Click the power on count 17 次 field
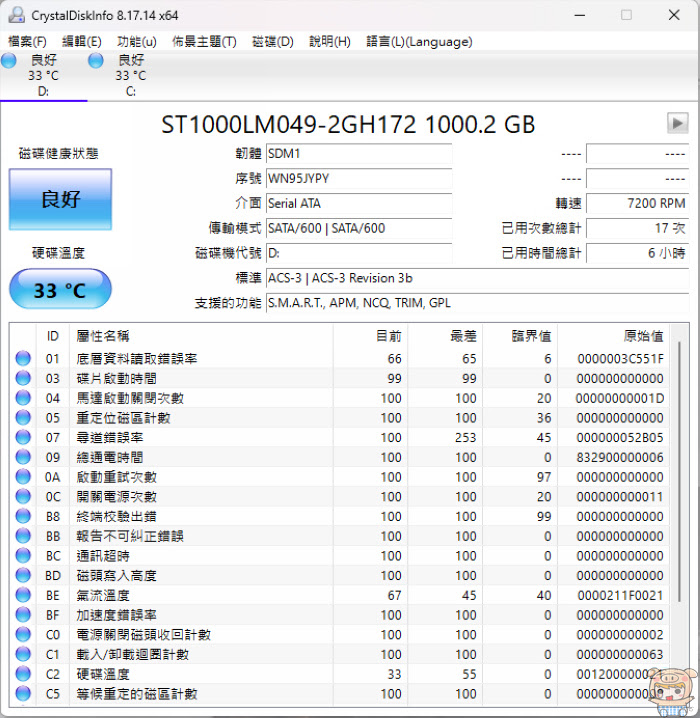This screenshot has width=700, height=718. point(637,228)
